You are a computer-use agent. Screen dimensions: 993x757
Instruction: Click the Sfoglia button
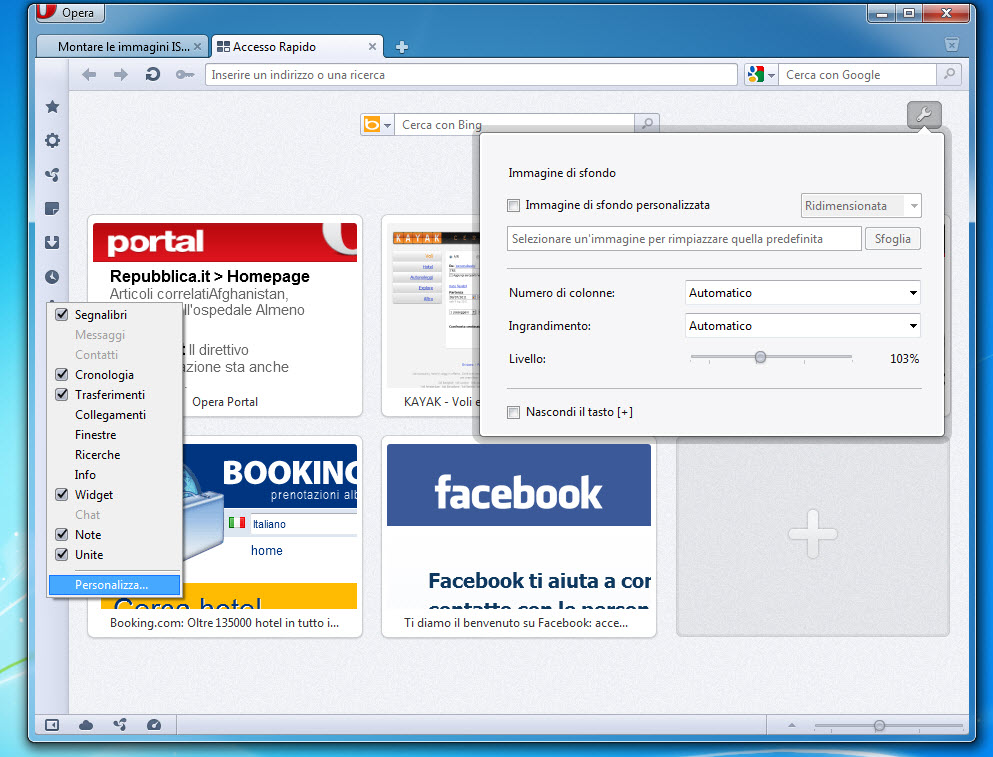pyautogui.click(x=893, y=239)
